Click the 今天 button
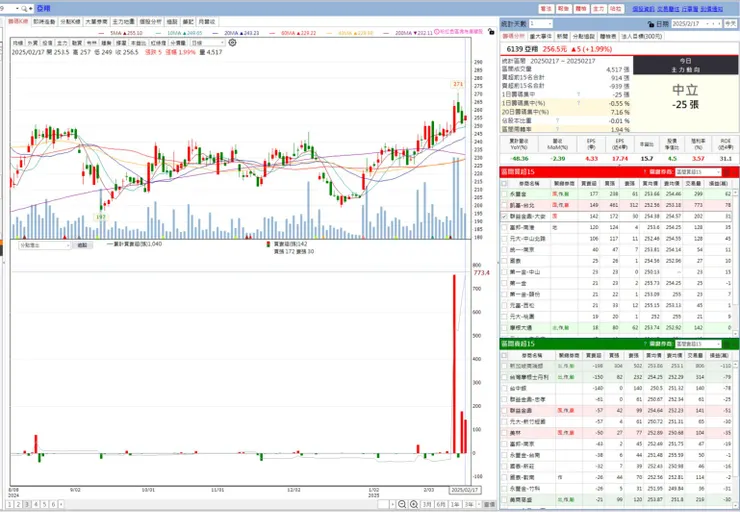This screenshot has width=740, height=512. click(730, 24)
